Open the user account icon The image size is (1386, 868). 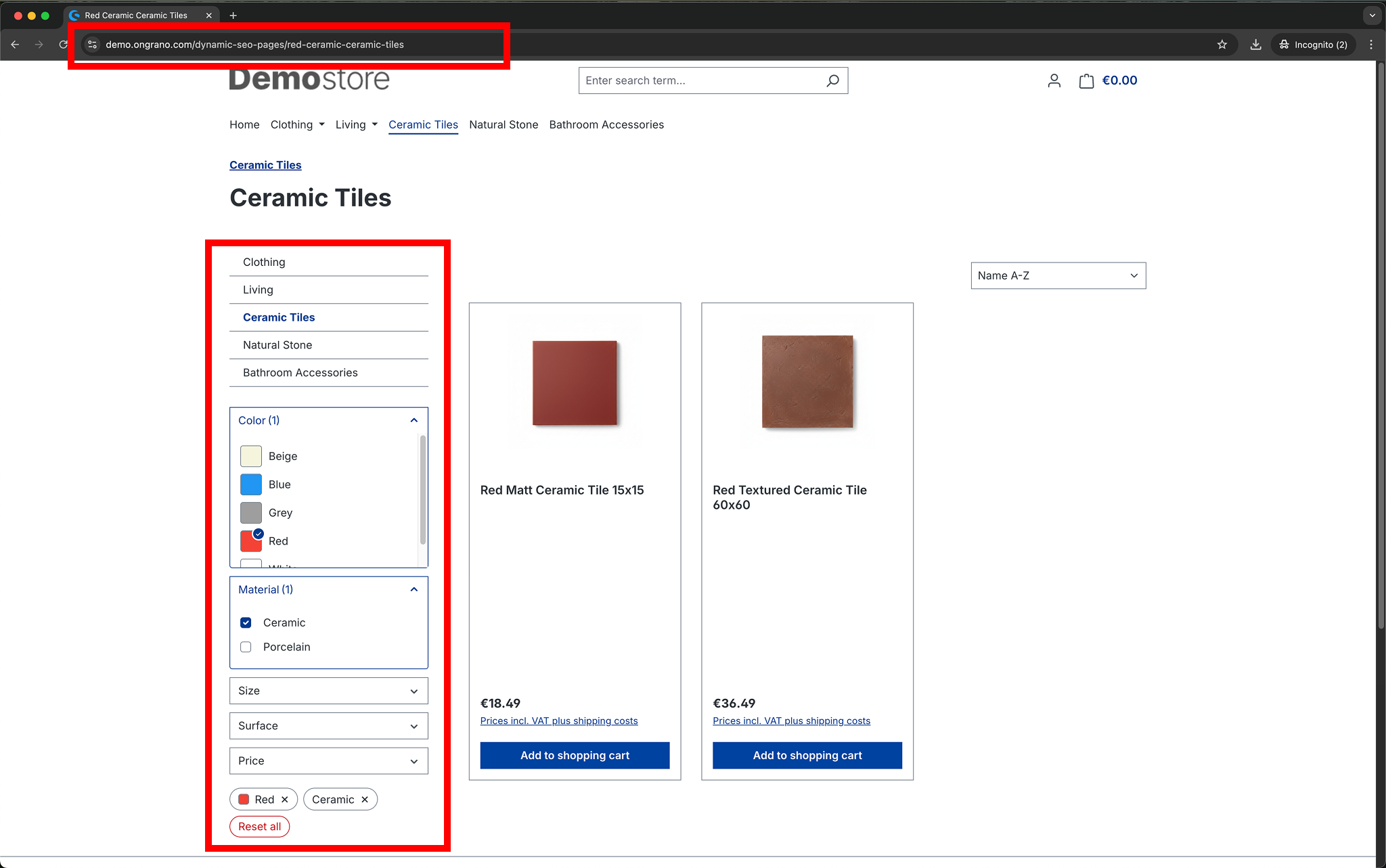click(1054, 81)
